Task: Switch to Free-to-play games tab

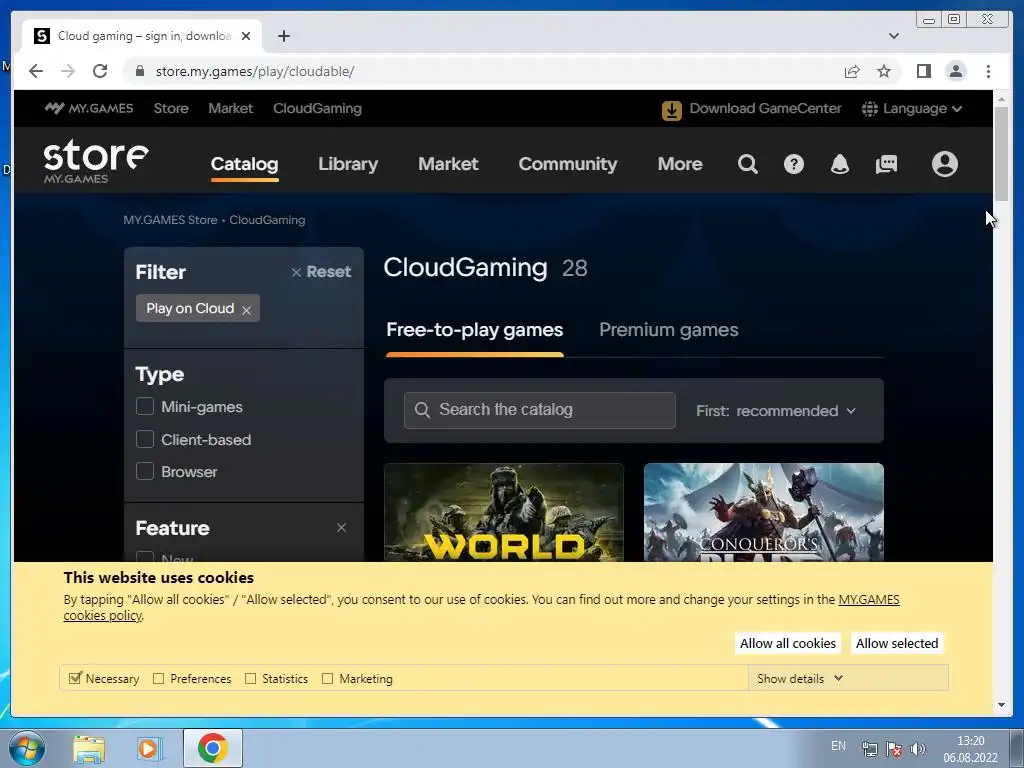Action: (x=475, y=330)
